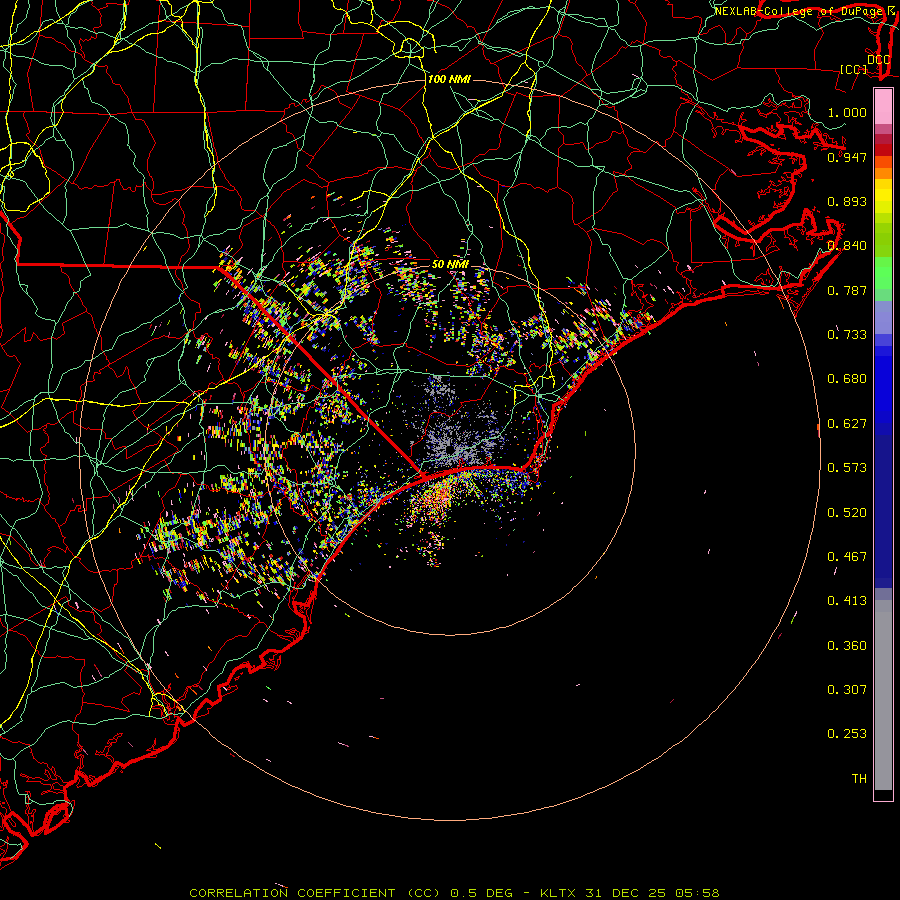Select the 0.520 scale label
Image resolution: width=900 pixels, height=900 pixels.
pos(847,512)
